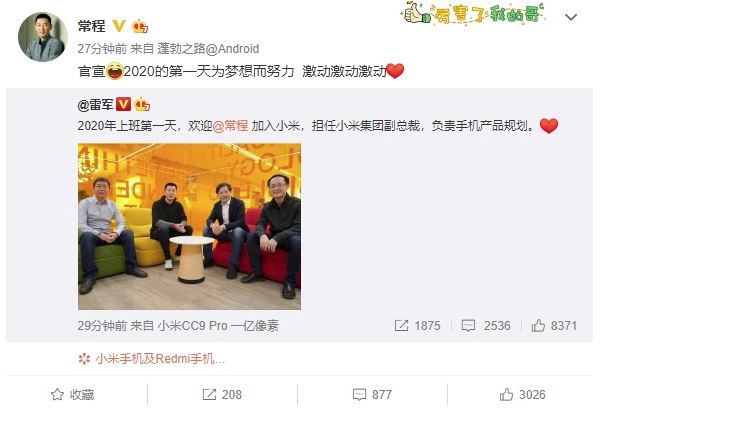The height and width of the screenshot is (424, 751).
Task: Open the 小米CC9 Pro 一亿像素 source link
Action: point(218,326)
